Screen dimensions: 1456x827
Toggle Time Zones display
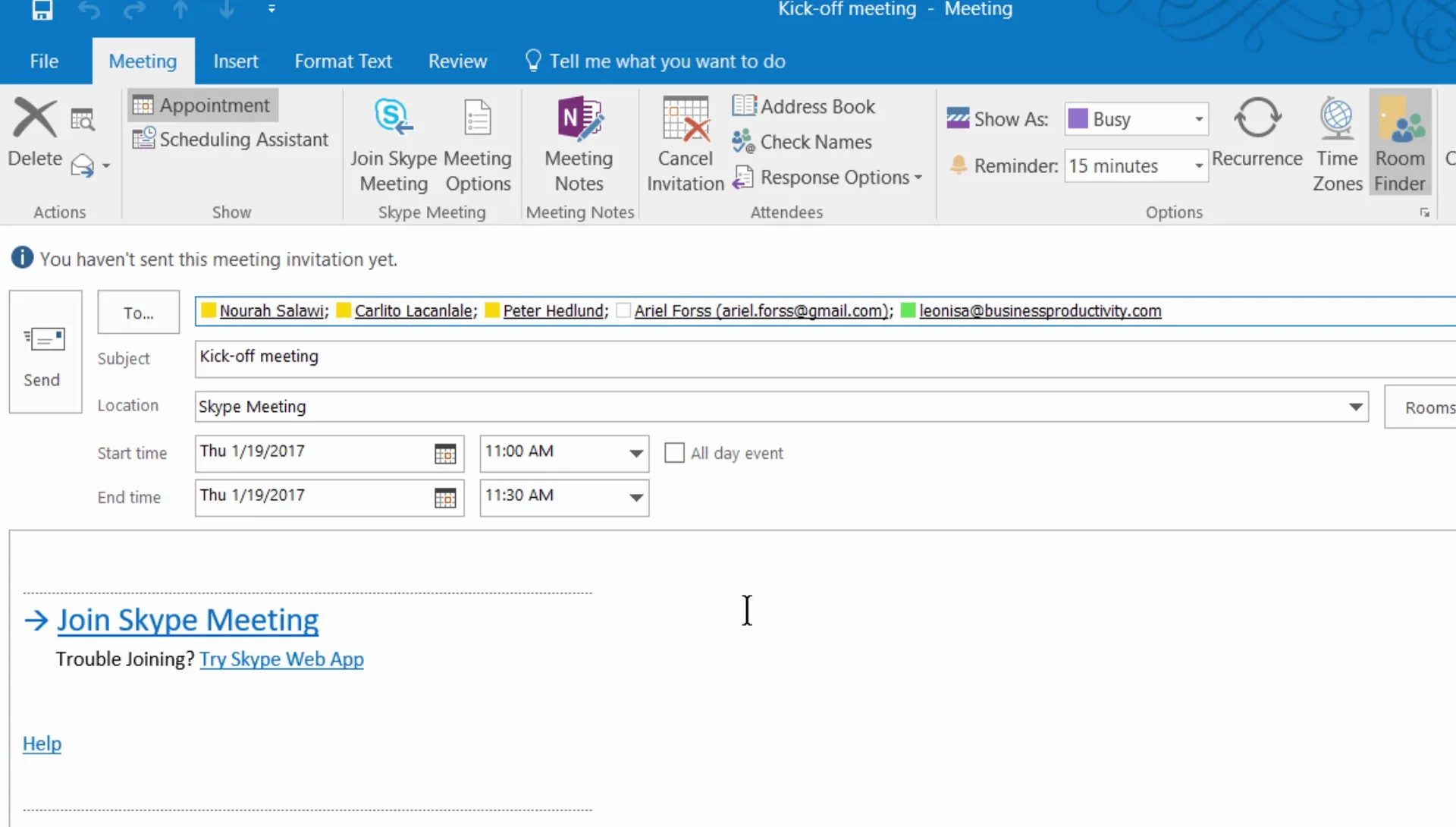coord(1338,144)
